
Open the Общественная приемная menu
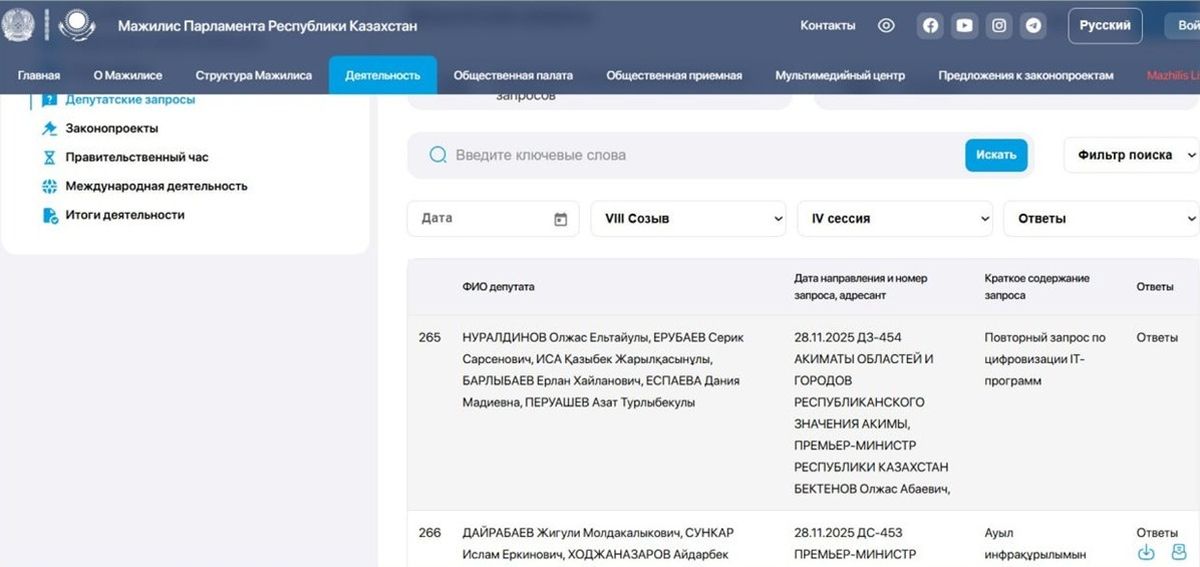pos(674,75)
